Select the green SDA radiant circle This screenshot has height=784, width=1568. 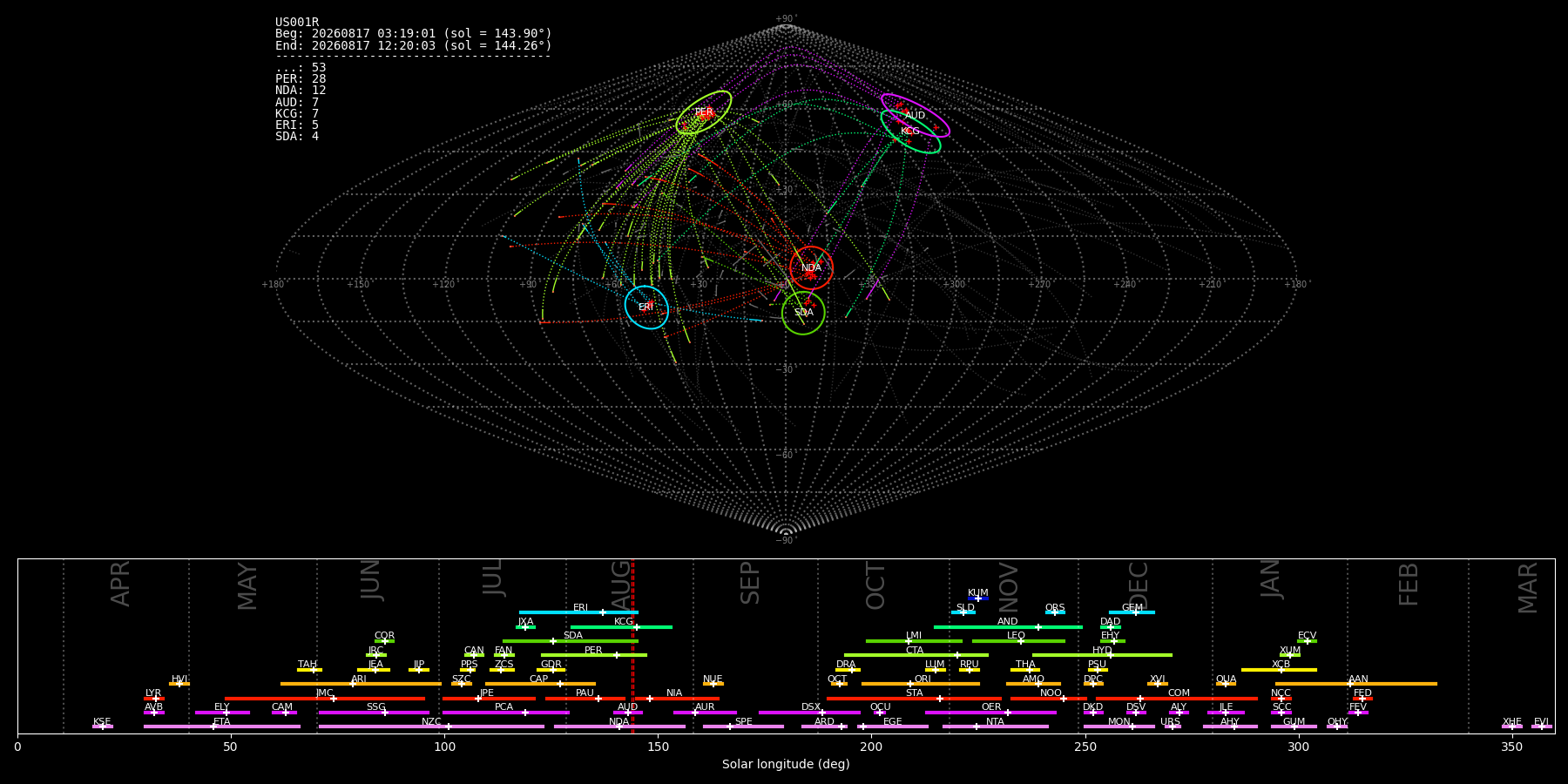(803, 313)
